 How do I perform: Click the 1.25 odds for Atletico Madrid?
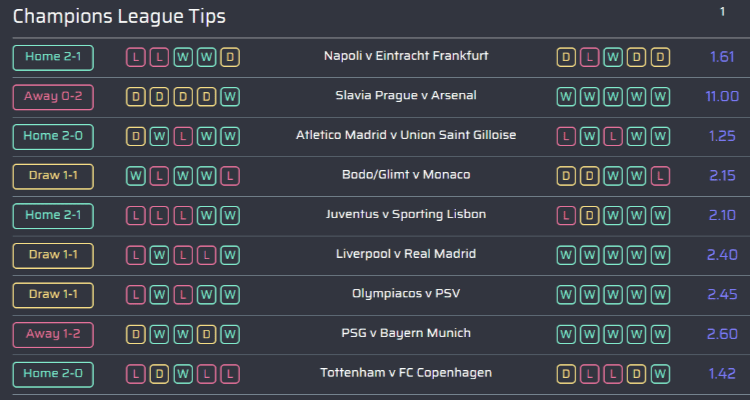(722, 136)
